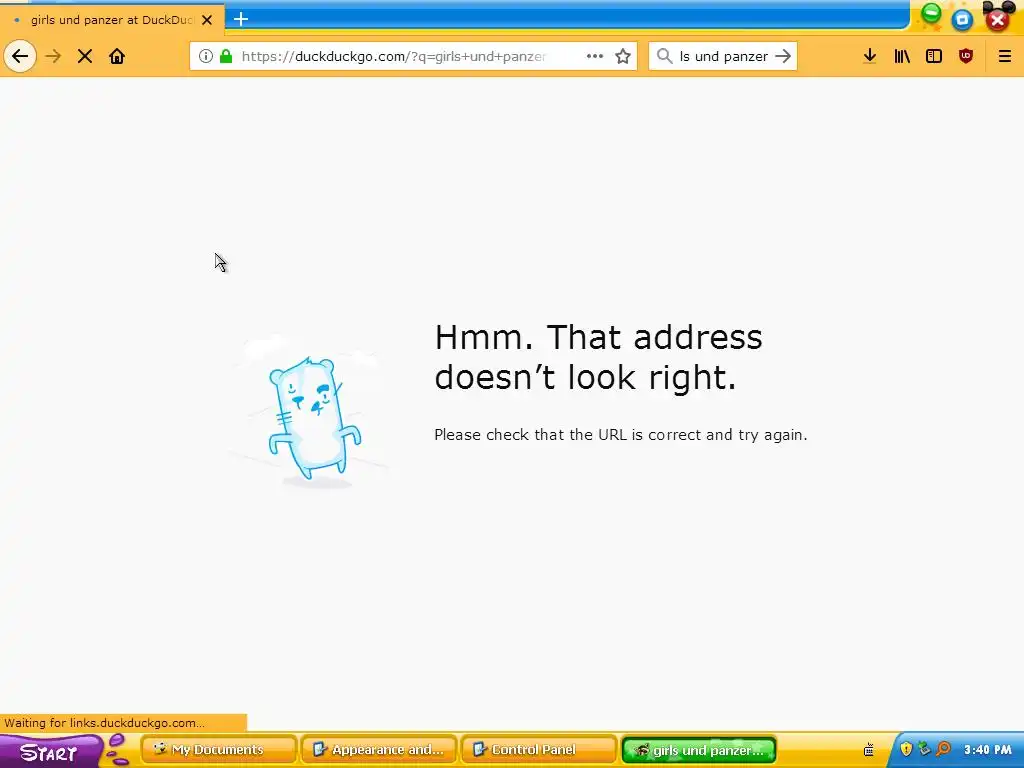Open a new tab

tap(240, 19)
